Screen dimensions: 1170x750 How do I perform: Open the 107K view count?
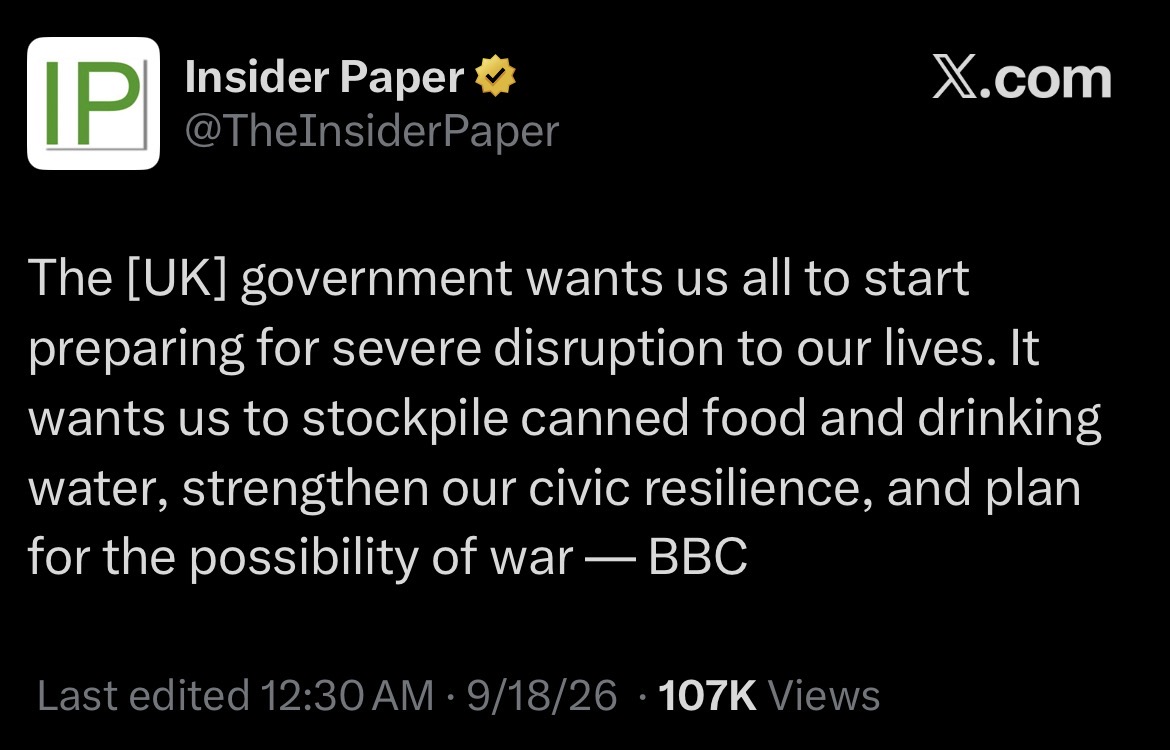(x=707, y=696)
